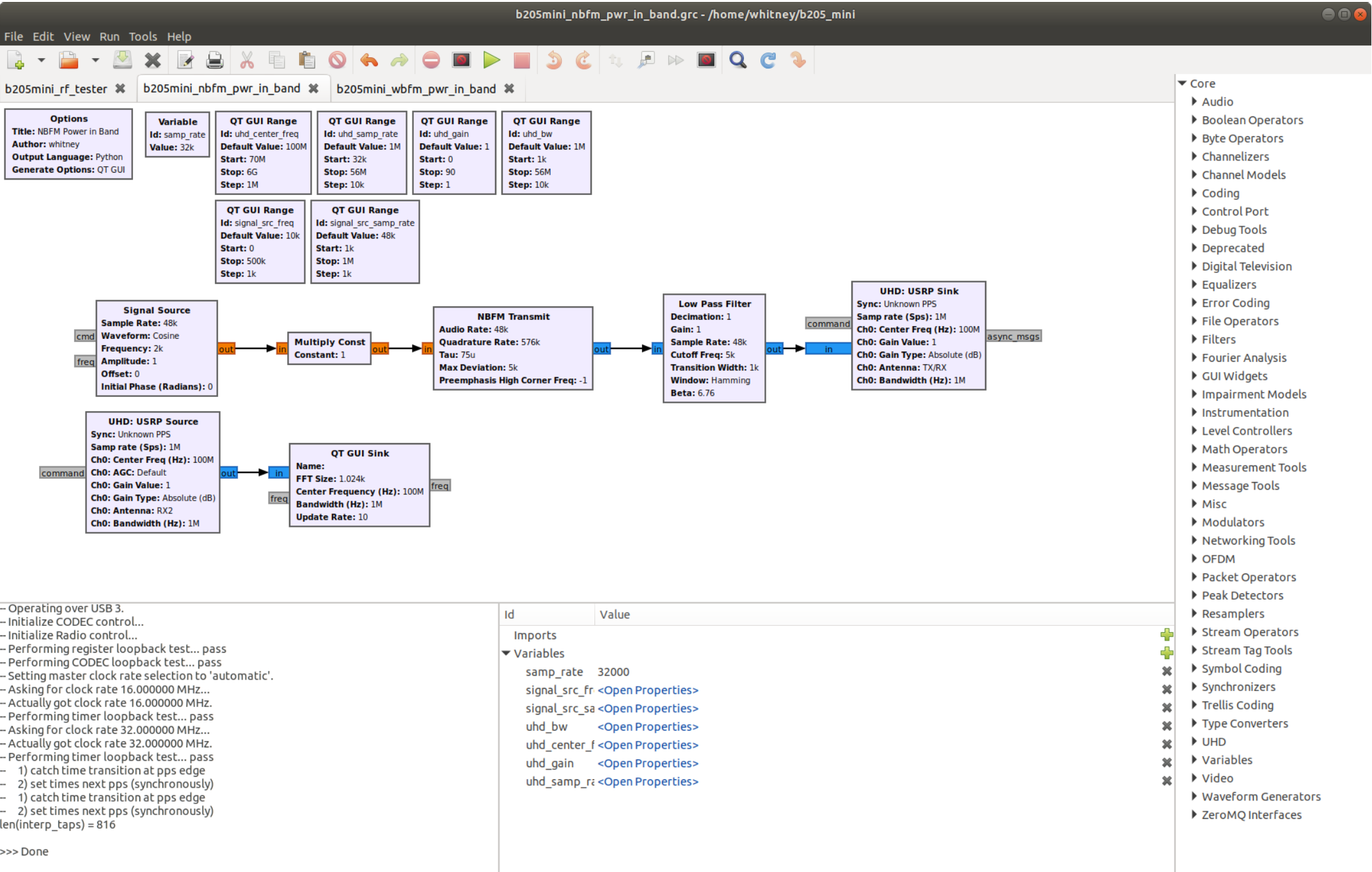The width and height of the screenshot is (1372, 872).
Task: Expand the Waveform Generators category
Action: (x=1194, y=796)
